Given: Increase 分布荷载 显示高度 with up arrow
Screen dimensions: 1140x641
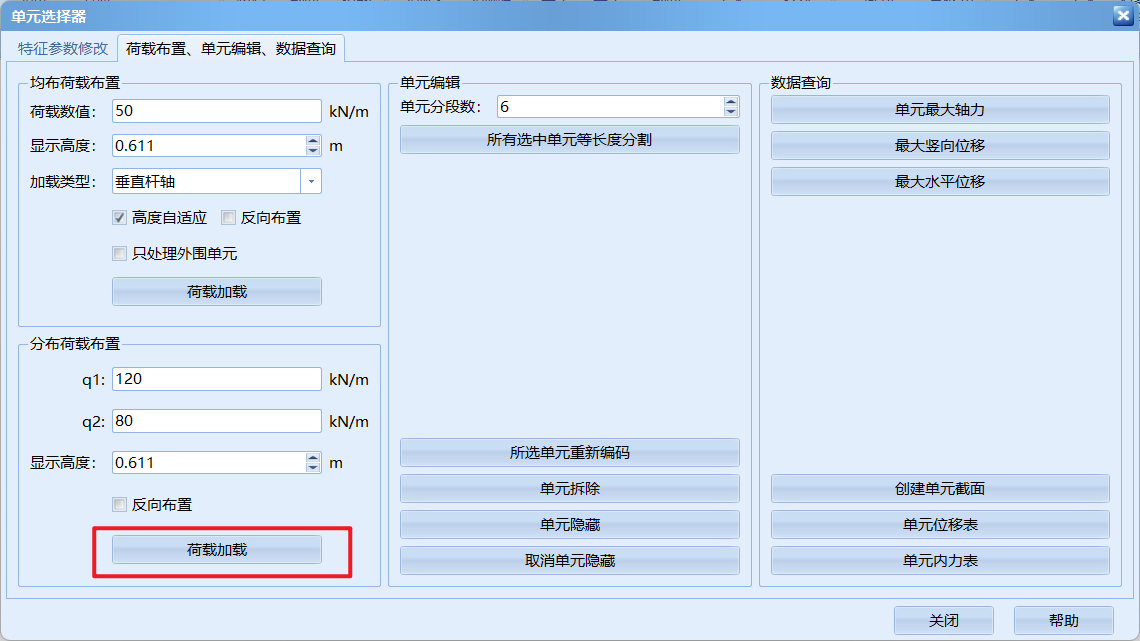Looking at the screenshot, I should click(313, 458).
